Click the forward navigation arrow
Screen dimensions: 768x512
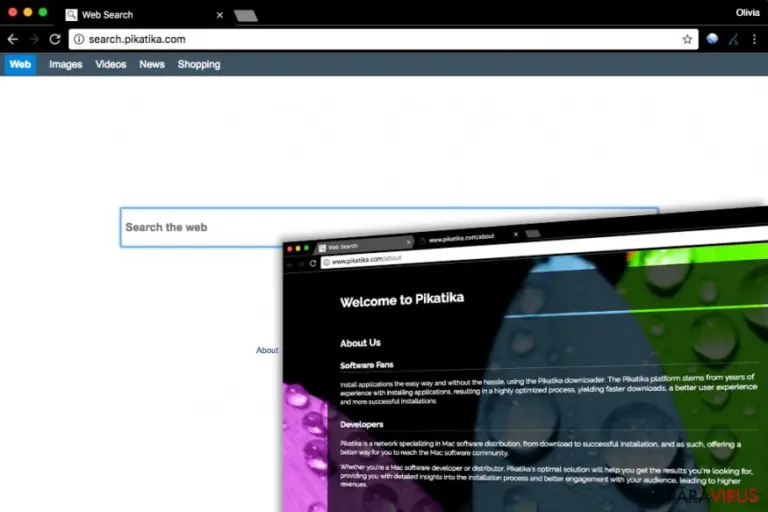click(34, 39)
